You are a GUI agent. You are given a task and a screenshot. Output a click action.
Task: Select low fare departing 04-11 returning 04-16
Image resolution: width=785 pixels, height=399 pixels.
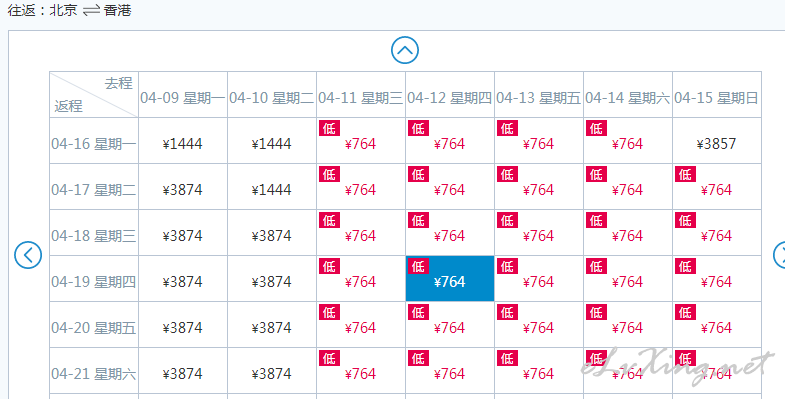(360, 141)
